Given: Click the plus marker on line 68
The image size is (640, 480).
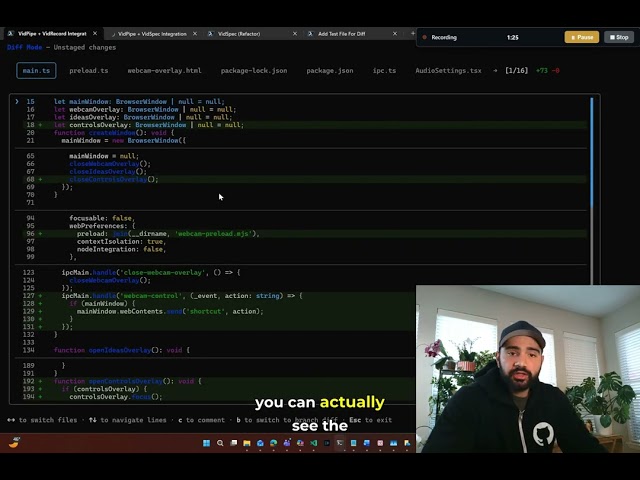Looking at the screenshot, I should click(x=40, y=179).
